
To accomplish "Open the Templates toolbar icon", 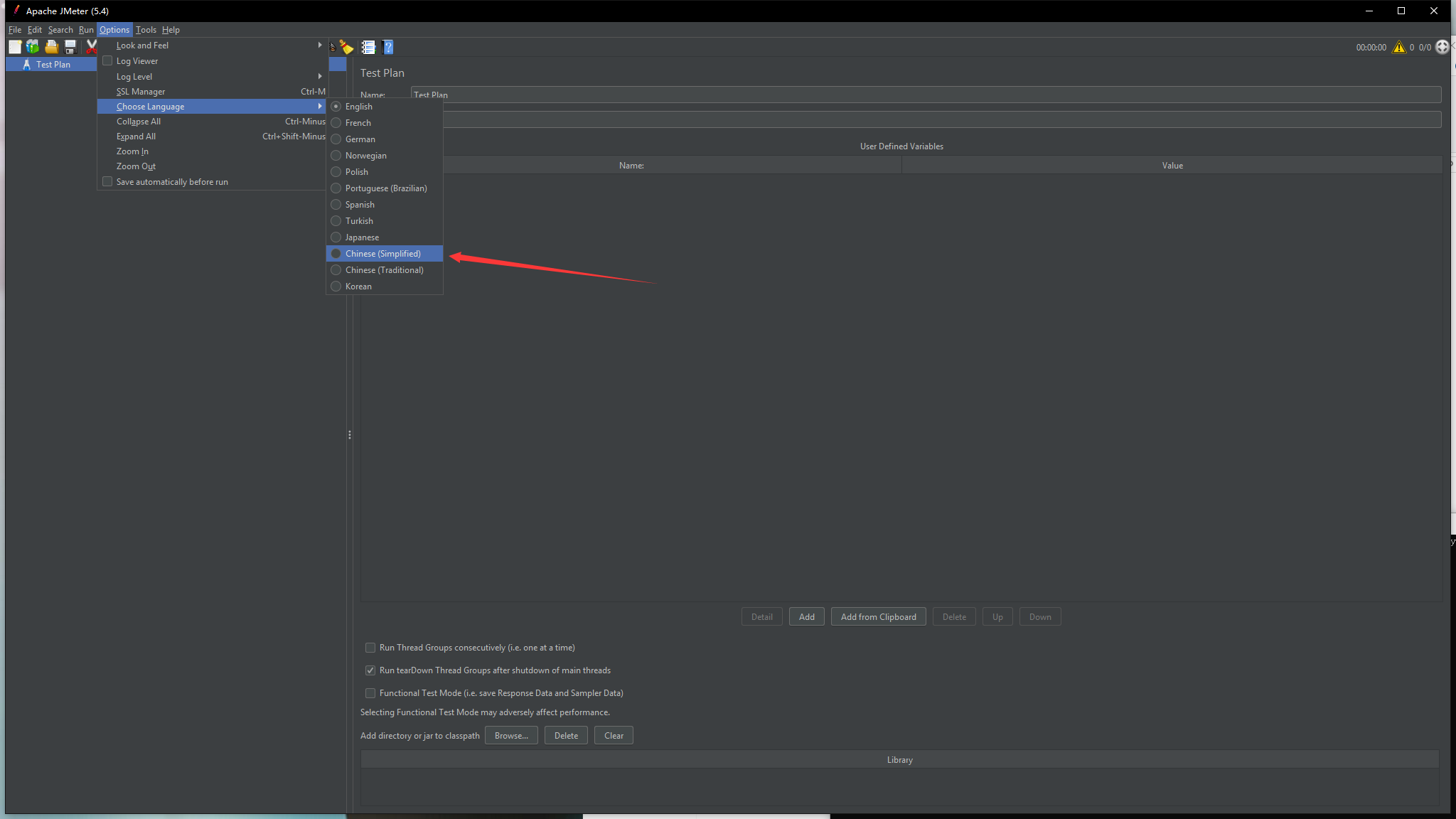I will click(33, 47).
